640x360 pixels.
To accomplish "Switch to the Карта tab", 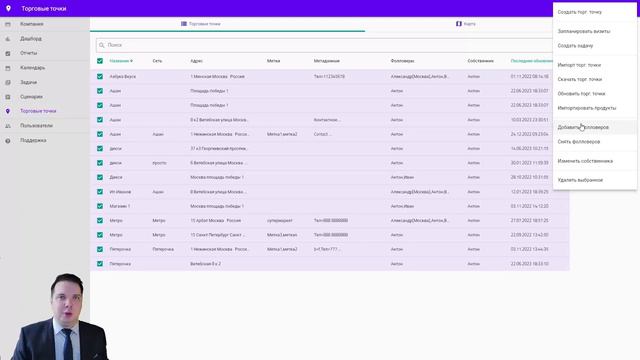I will coord(466,24).
